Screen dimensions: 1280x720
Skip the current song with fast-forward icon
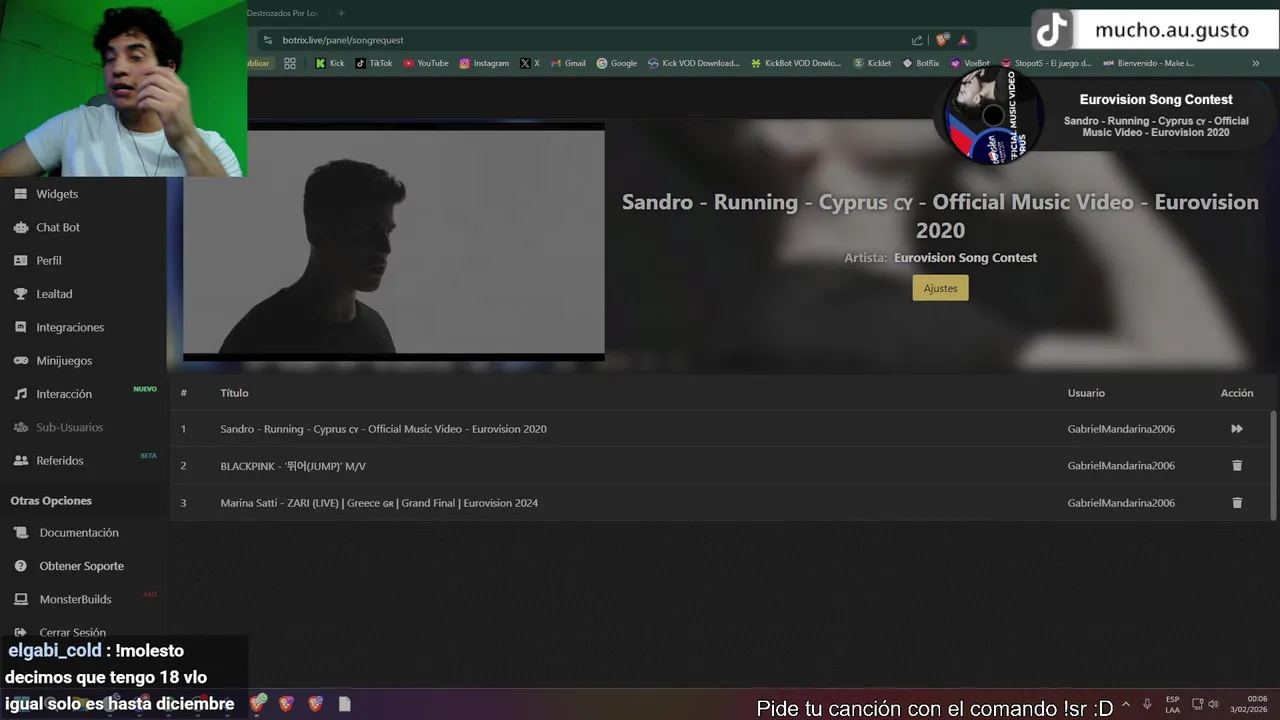[1237, 429]
